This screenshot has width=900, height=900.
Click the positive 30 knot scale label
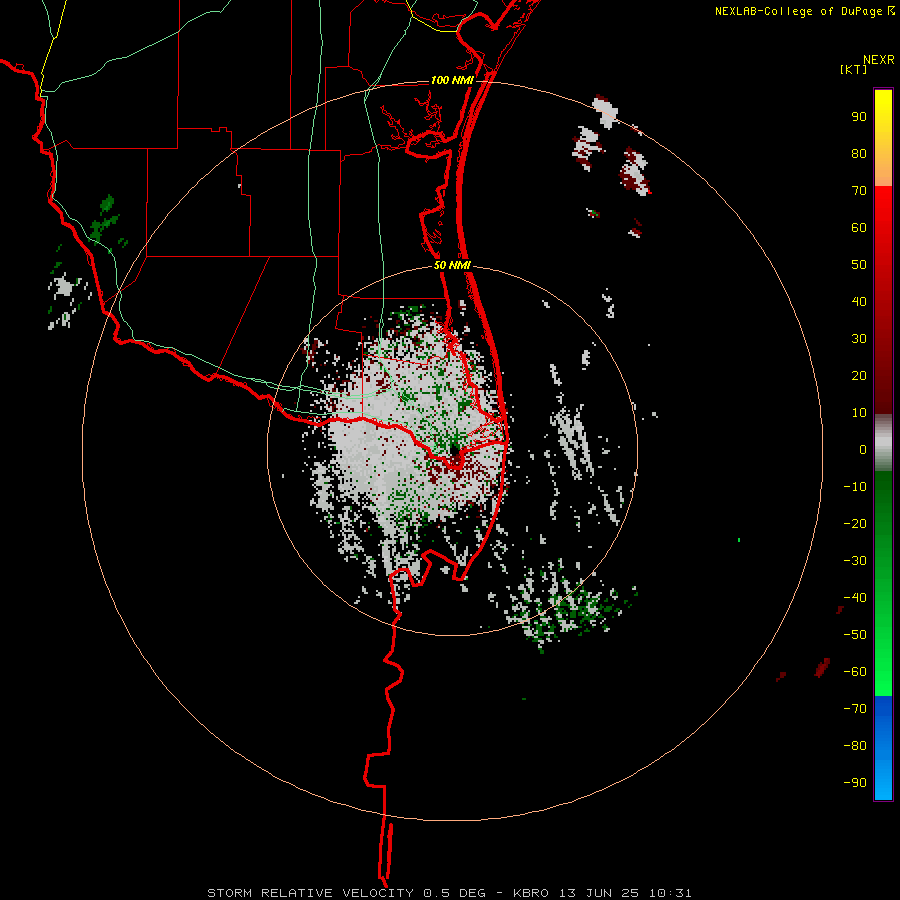(859, 339)
